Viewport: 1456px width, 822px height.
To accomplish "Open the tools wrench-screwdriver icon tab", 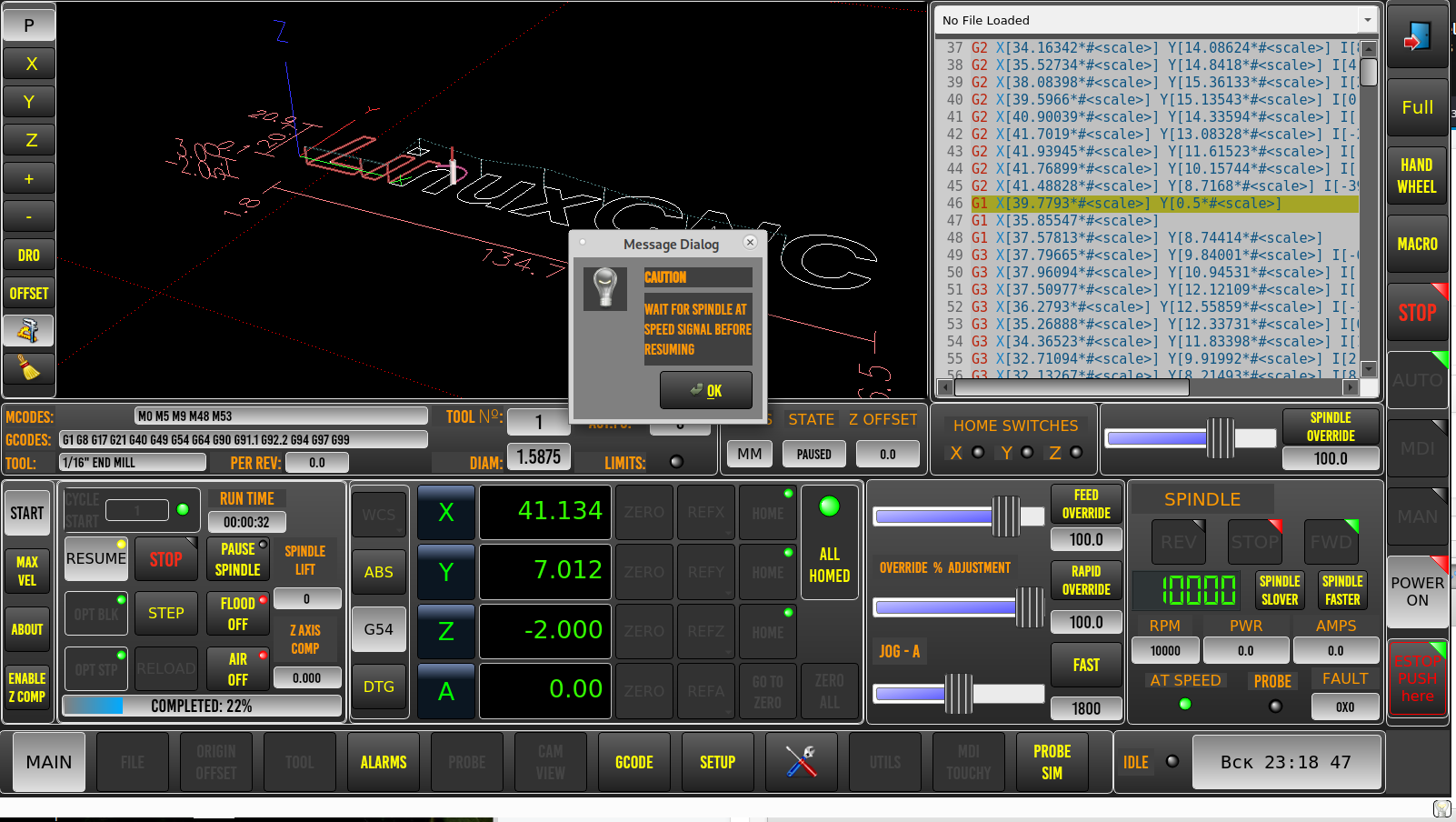I will coord(802,762).
